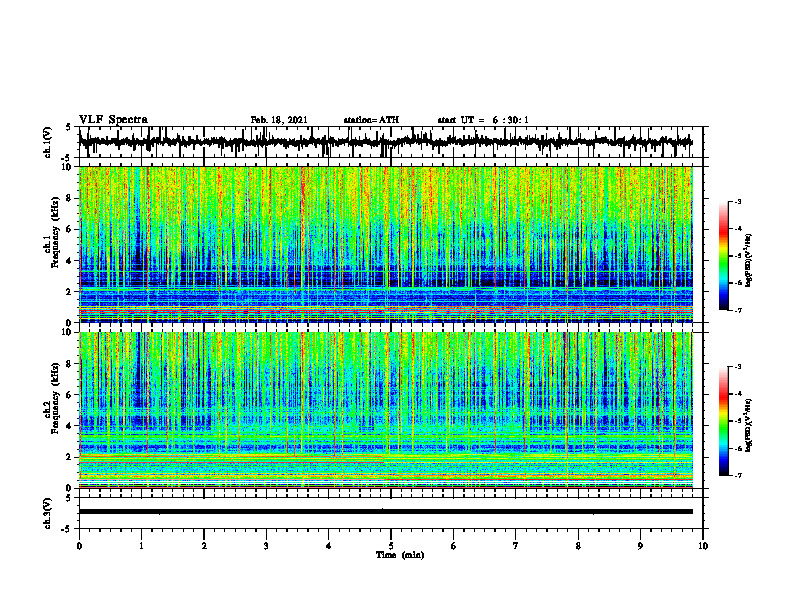
Task: Click the "8" time axis tick label
Action: [578, 546]
